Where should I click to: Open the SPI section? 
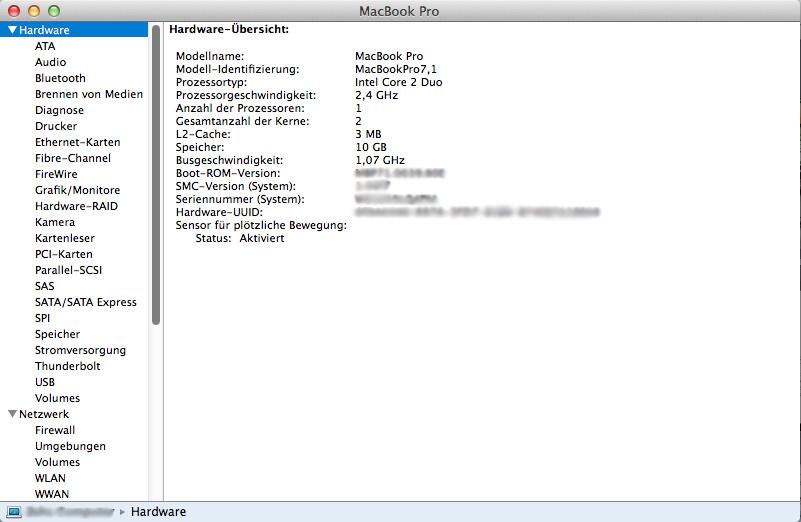pyautogui.click(x=42, y=318)
